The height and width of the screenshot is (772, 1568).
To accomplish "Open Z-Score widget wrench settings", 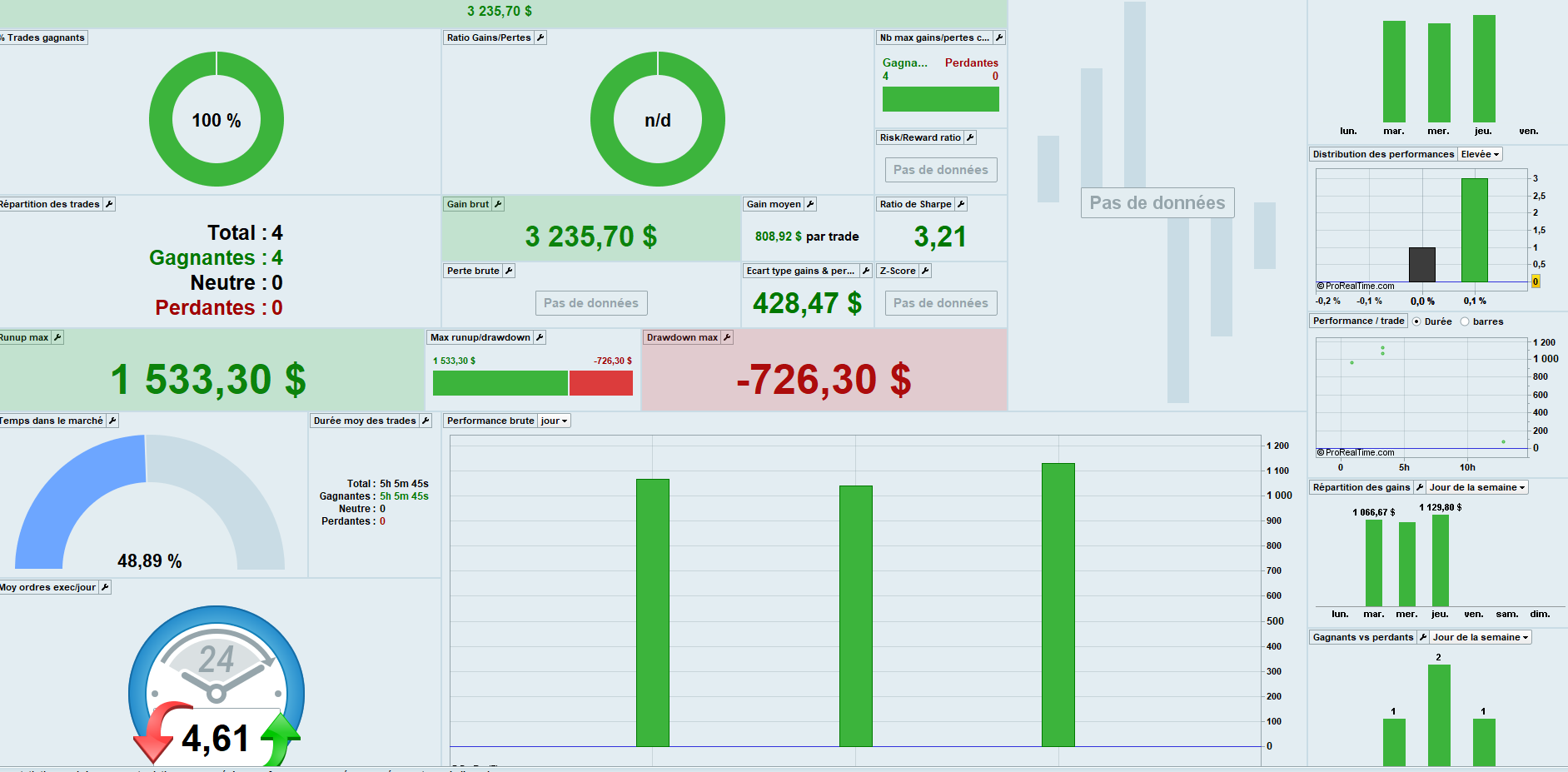I will pyautogui.click(x=925, y=271).
